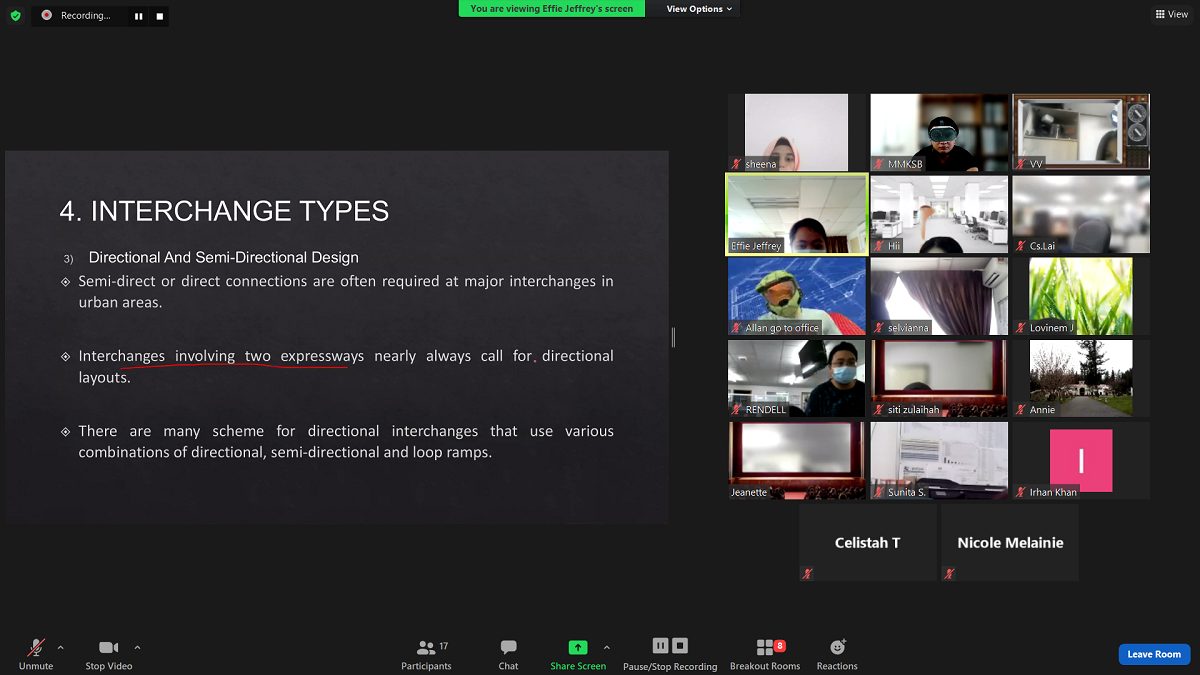Click the divider handle between slide and gallery
This screenshot has width=1200, height=675.
coord(673,337)
